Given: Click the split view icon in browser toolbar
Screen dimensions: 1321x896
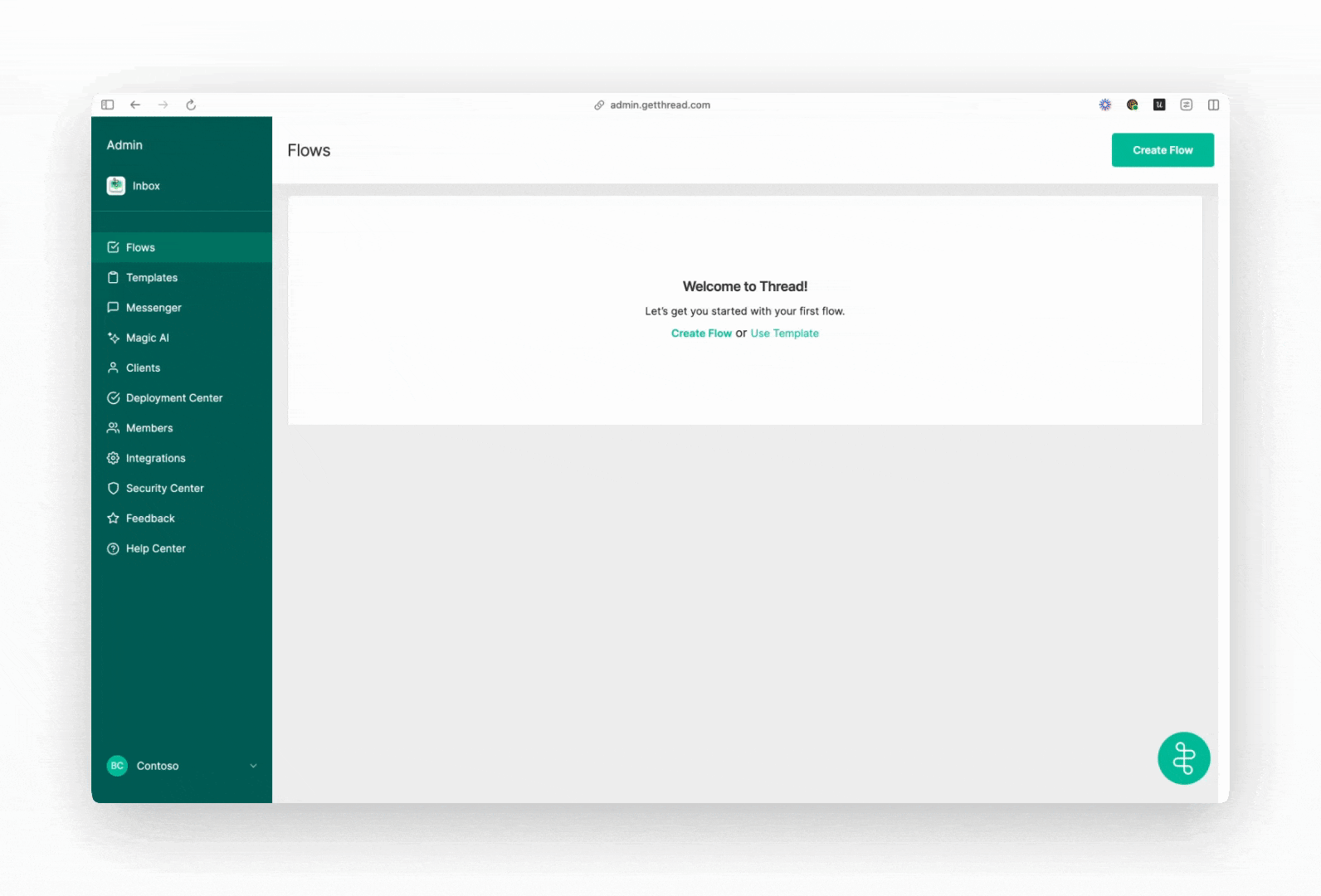Looking at the screenshot, I should 1213,105.
